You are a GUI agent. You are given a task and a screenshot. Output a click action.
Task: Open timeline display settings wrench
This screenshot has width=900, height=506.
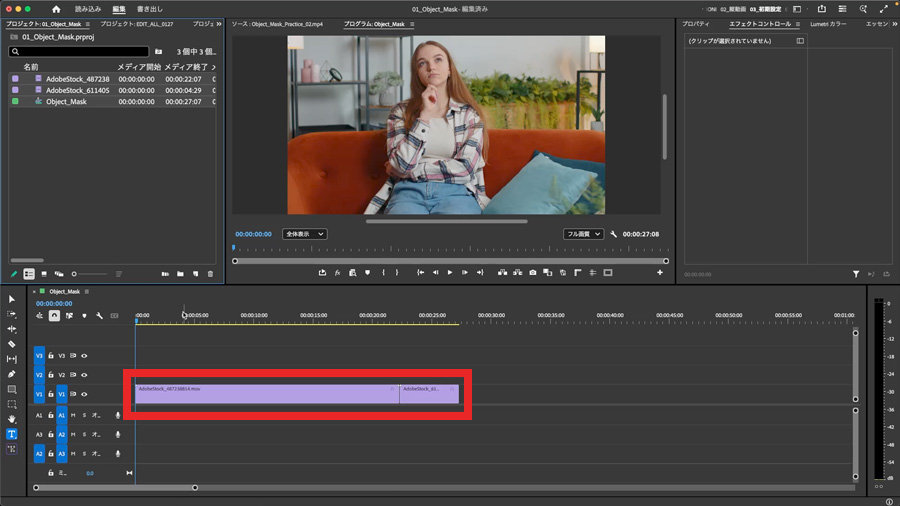99,316
